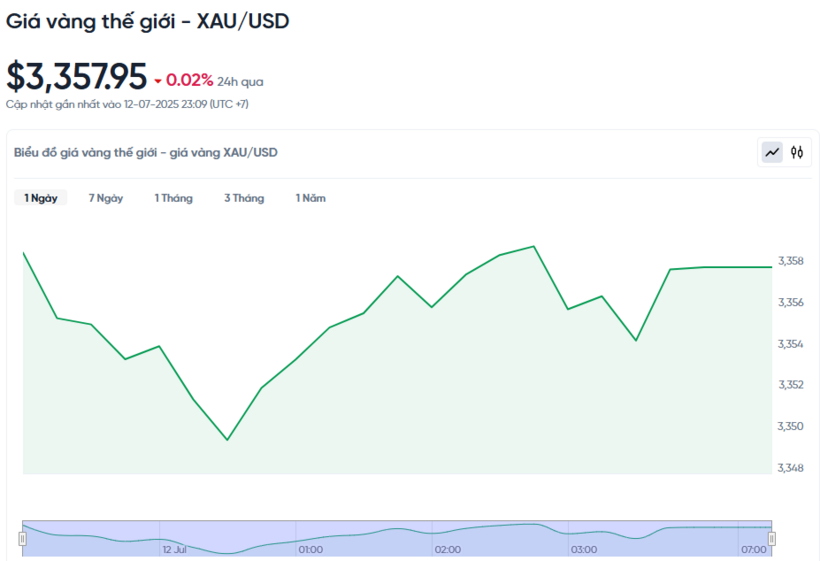The width and height of the screenshot is (820, 561).
Task: Switch to the line chart view icon
Action: coord(772,153)
